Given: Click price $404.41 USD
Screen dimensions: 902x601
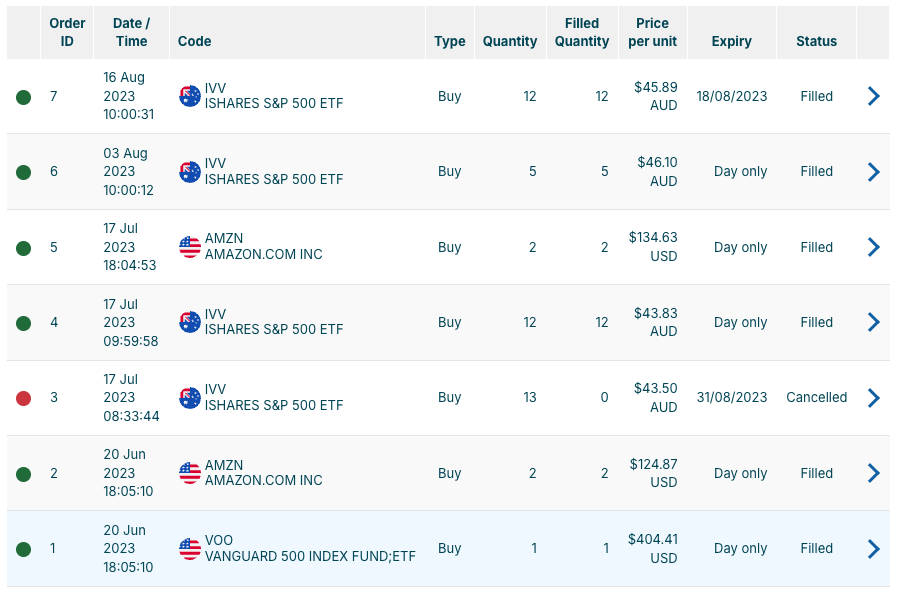Looking at the screenshot, I should (653, 549).
